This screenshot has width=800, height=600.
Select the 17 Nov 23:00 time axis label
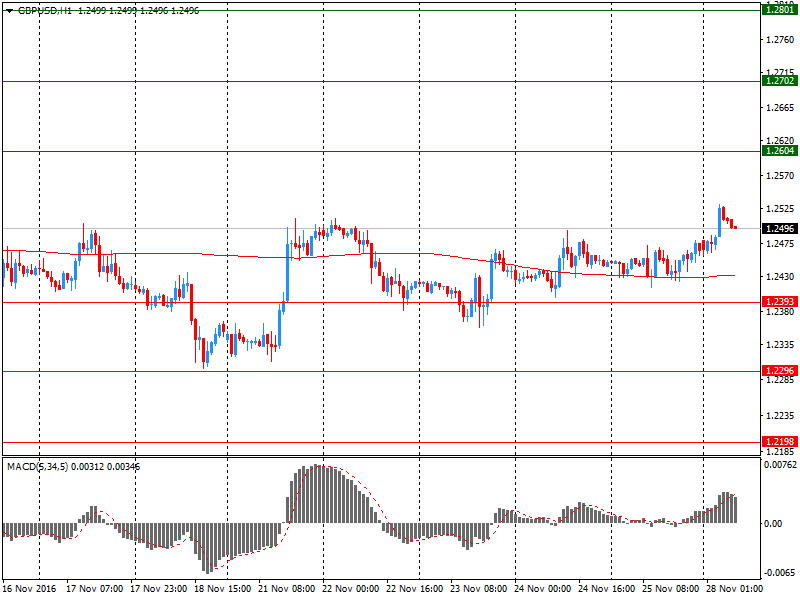coord(159,588)
